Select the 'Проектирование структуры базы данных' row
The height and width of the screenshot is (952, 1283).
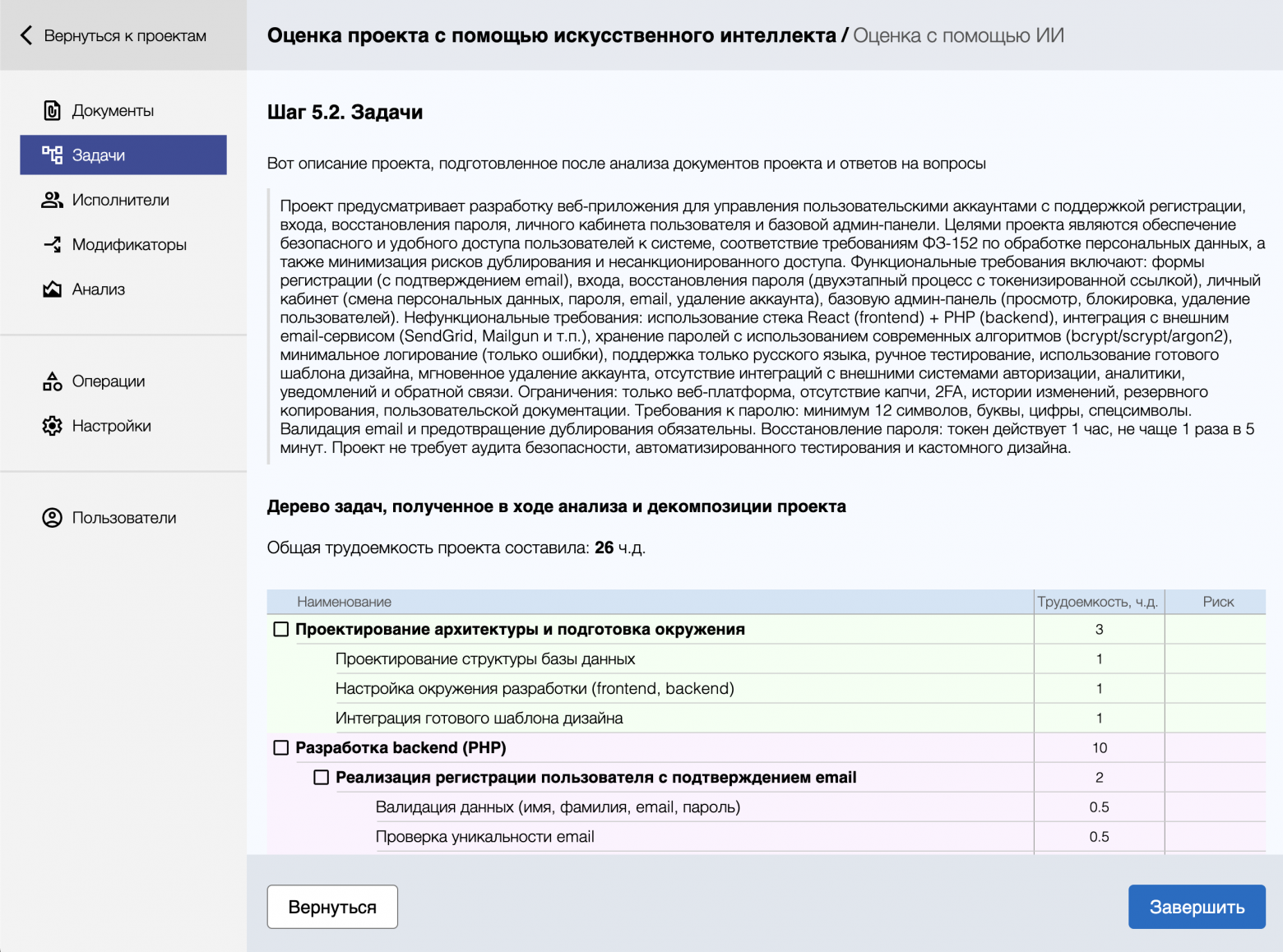(x=485, y=659)
